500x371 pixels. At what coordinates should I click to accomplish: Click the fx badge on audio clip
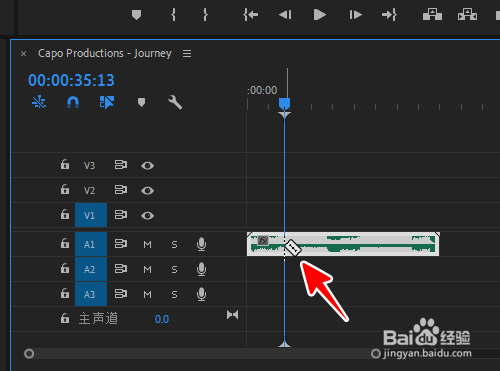click(263, 240)
